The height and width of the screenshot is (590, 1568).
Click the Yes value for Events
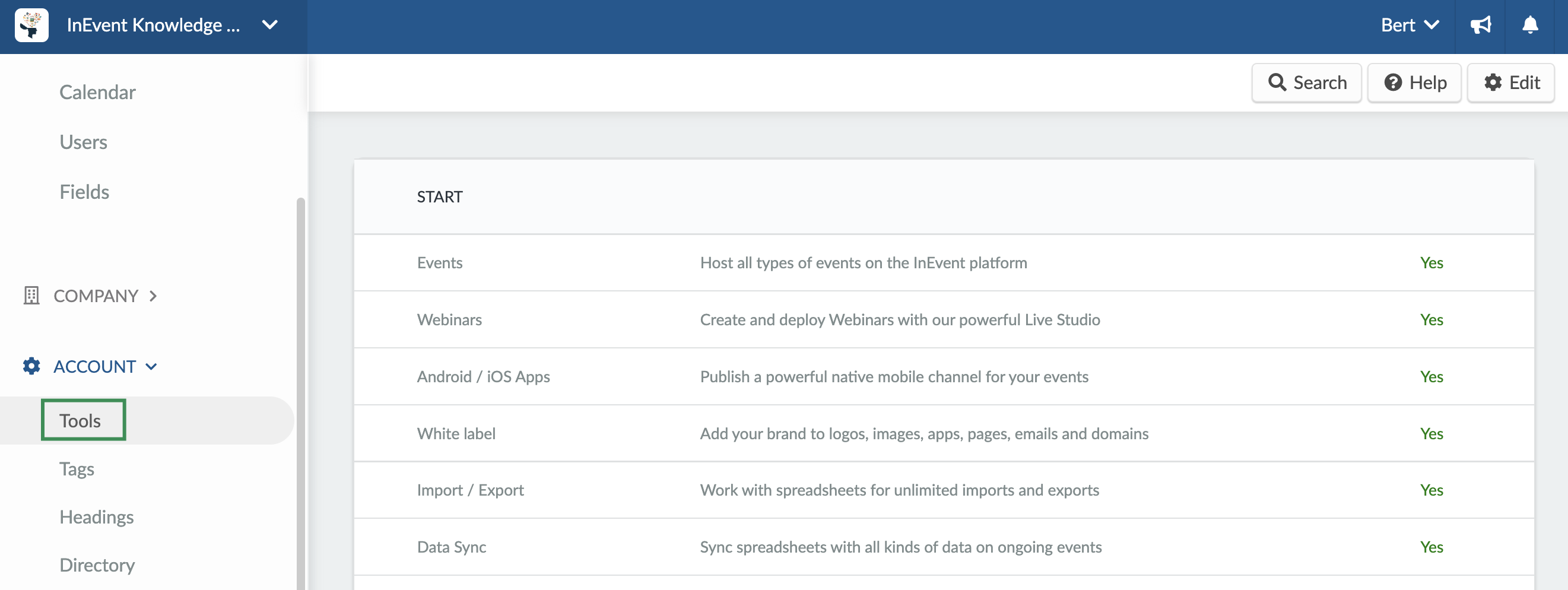1431,263
